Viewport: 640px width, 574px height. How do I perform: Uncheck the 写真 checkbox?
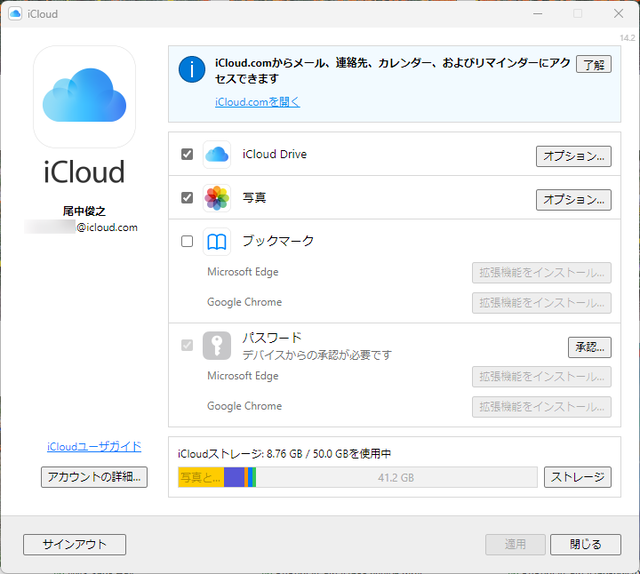(187, 198)
